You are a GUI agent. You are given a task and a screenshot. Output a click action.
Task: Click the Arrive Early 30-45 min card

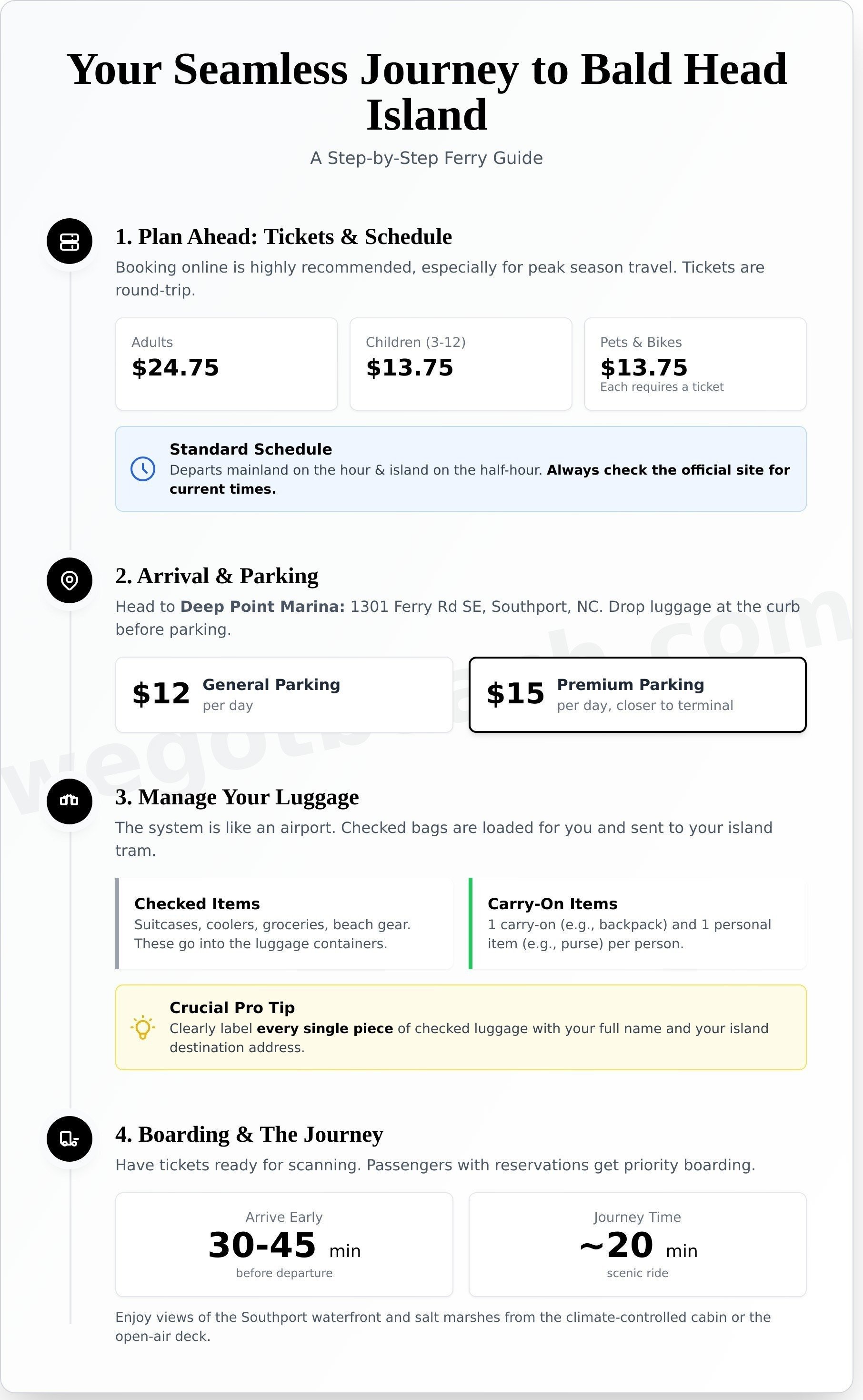(284, 1244)
